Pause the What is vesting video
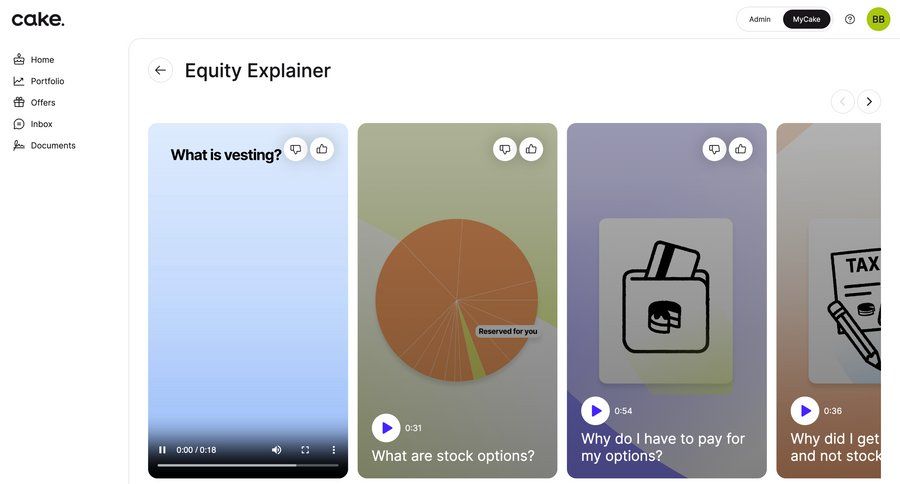 click(x=163, y=450)
